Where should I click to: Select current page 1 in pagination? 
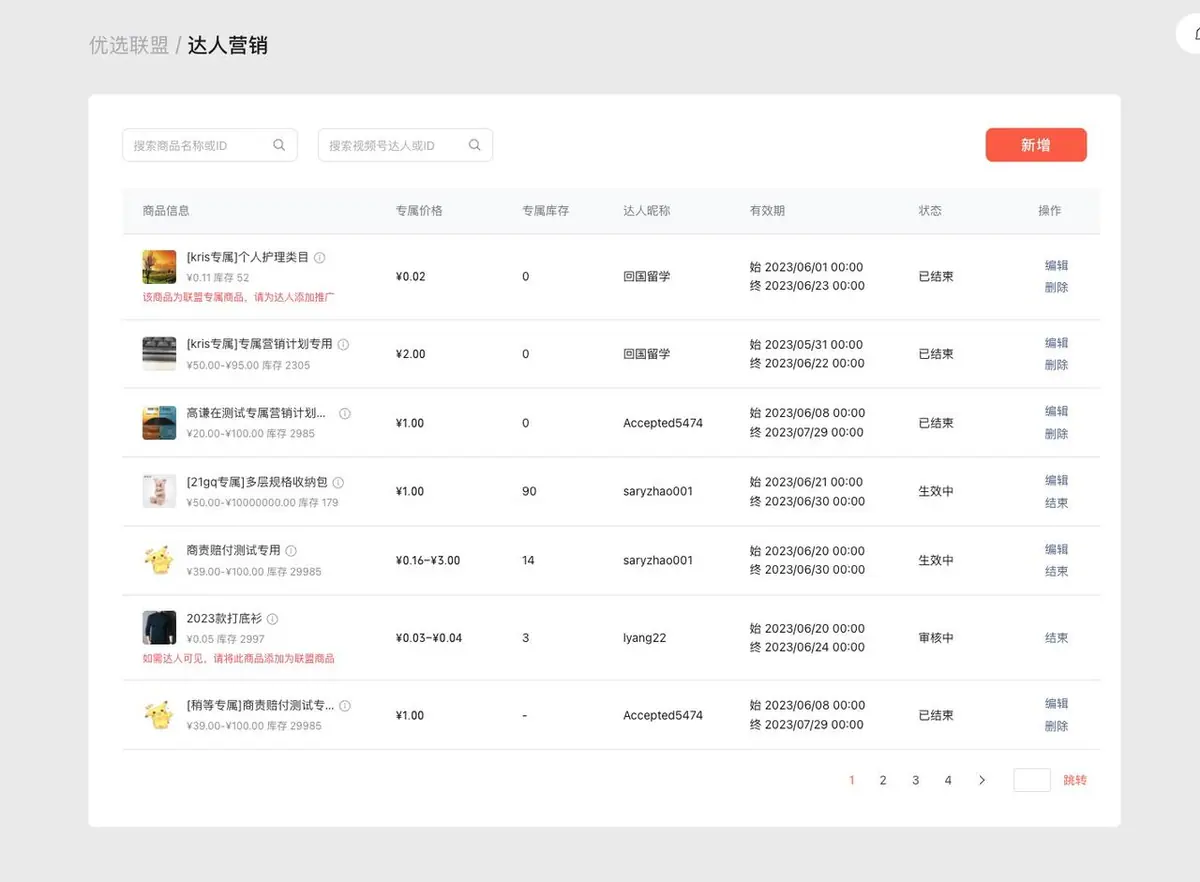[852, 780]
